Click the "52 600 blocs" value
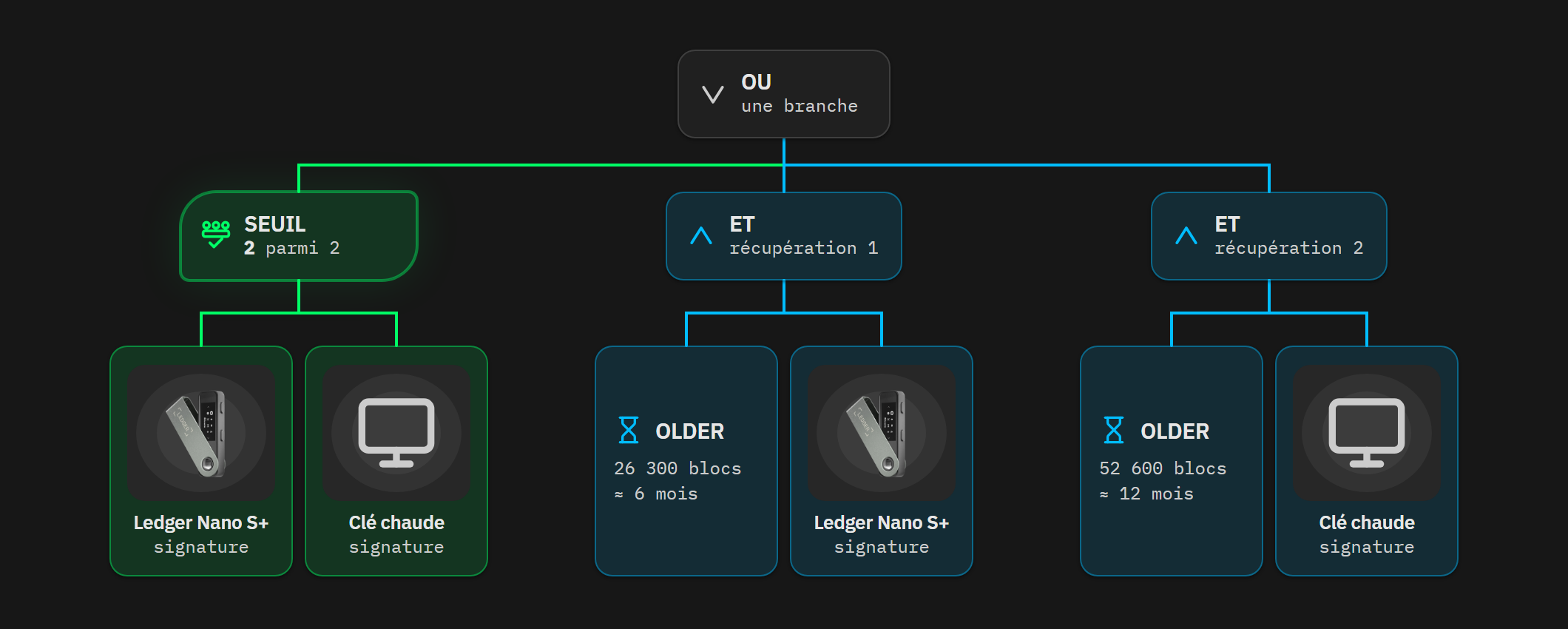Viewport: 1568px width, 629px height. click(1163, 468)
